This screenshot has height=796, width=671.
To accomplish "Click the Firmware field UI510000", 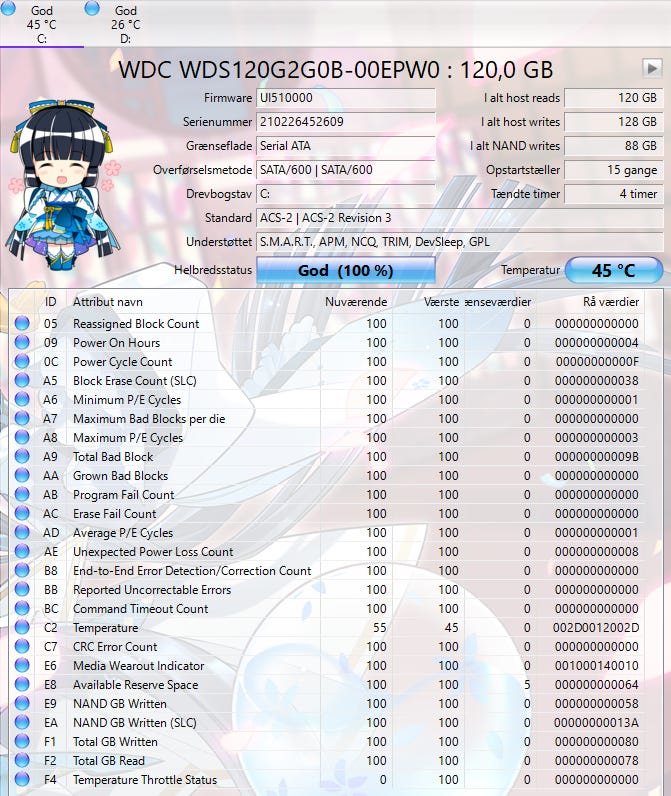I will 346,98.
